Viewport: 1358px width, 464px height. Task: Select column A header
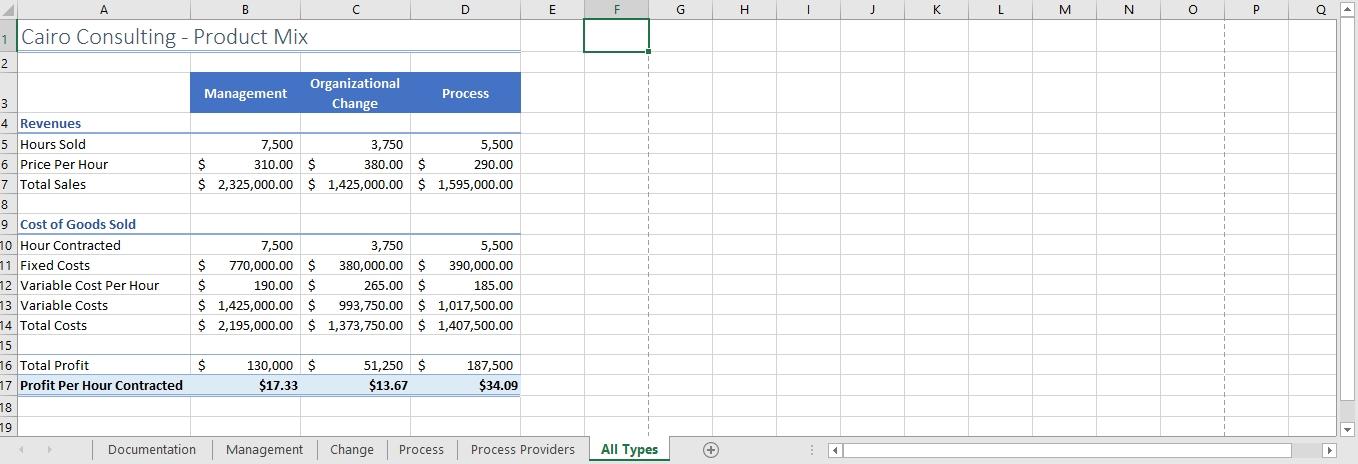pos(105,9)
